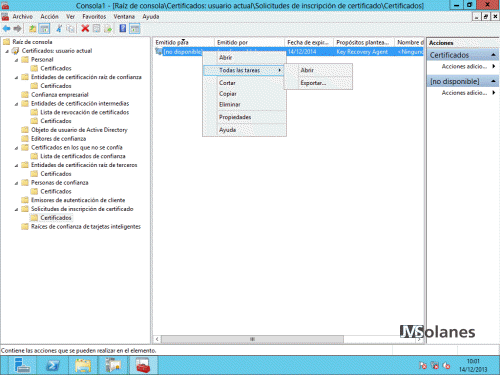Open the Ver menu
Image resolution: width=500 pixels, height=375 pixels.
(x=70, y=17)
